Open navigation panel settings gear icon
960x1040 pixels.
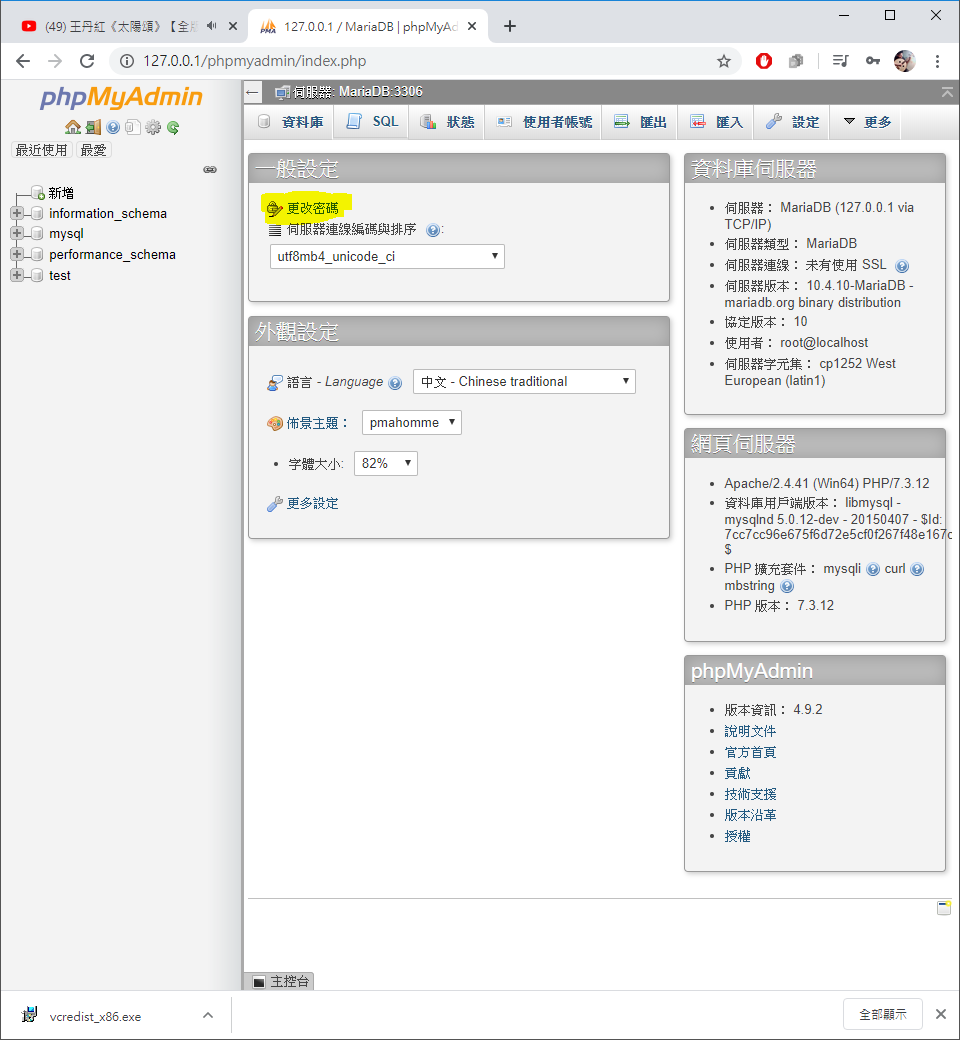pos(153,127)
